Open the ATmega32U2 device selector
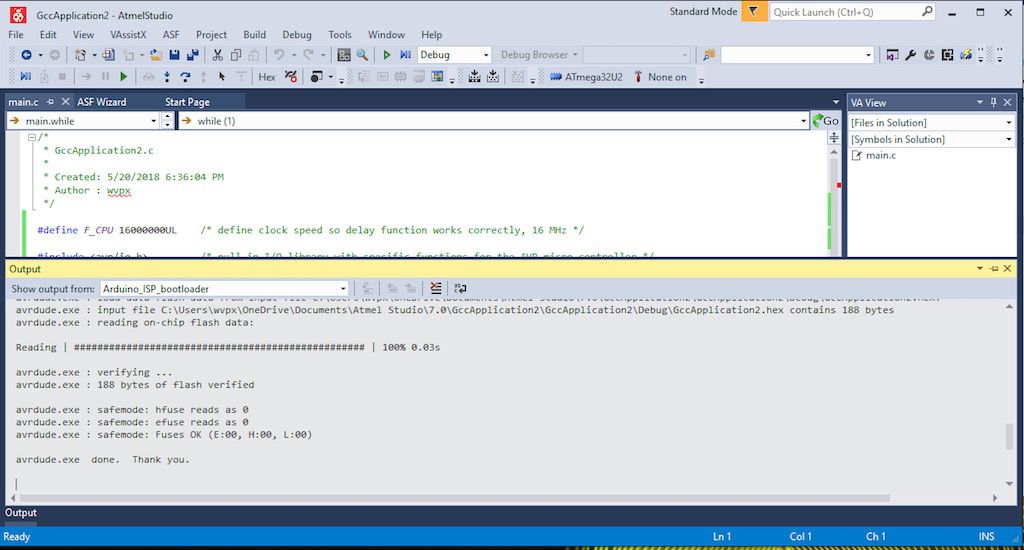The image size is (1024, 550). coord(586,77)
